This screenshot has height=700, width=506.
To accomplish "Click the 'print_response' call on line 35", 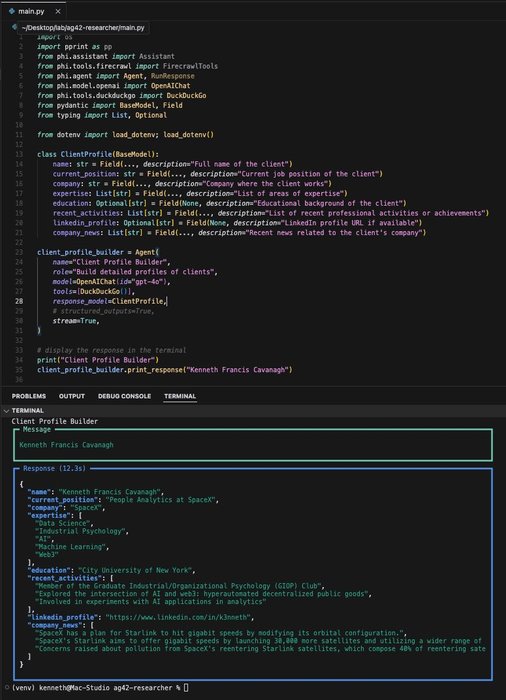I will click(155, 370).
